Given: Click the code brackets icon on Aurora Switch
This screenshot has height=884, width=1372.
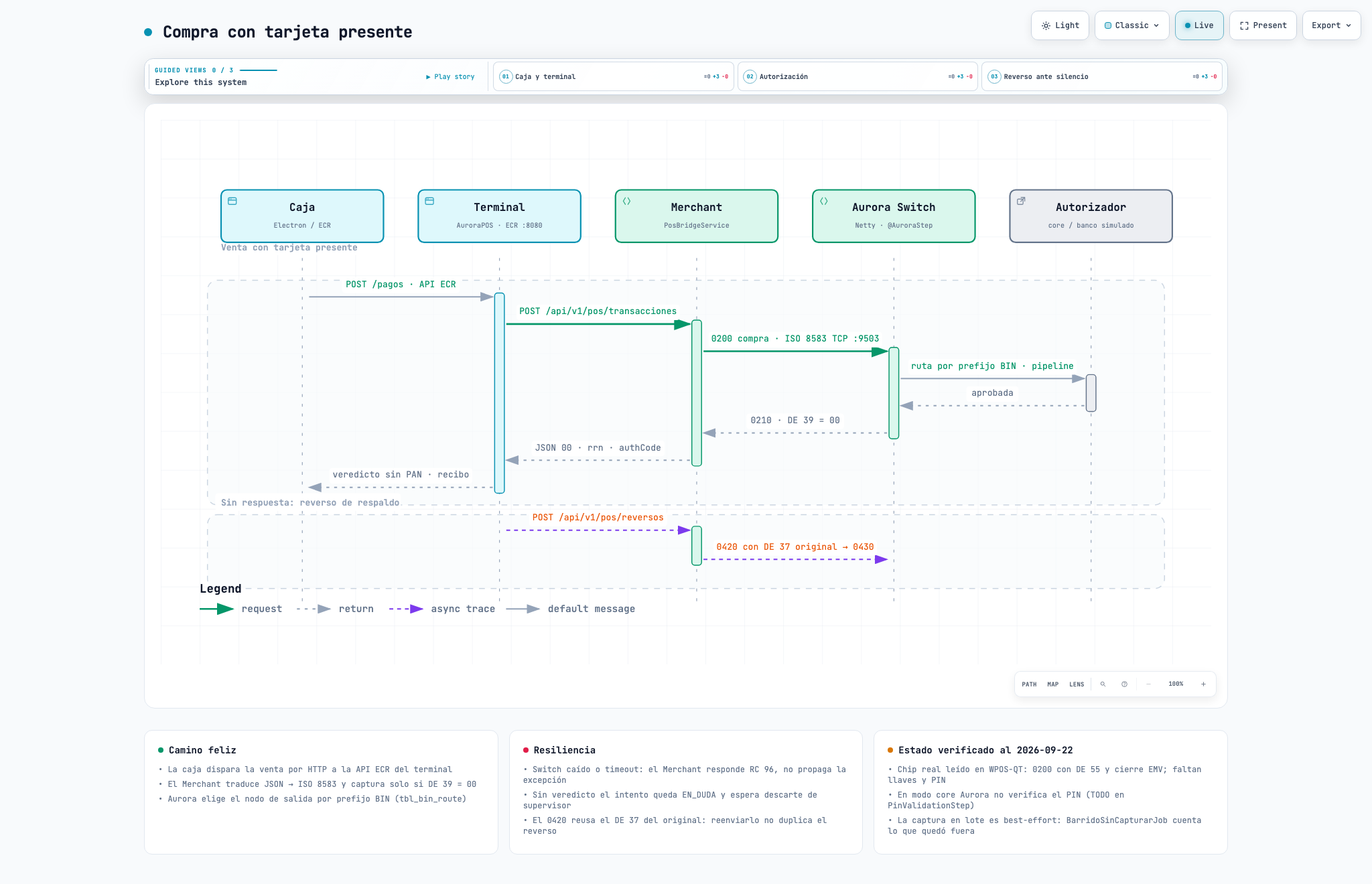Looking at the screenshot, I should click(824, 201).
